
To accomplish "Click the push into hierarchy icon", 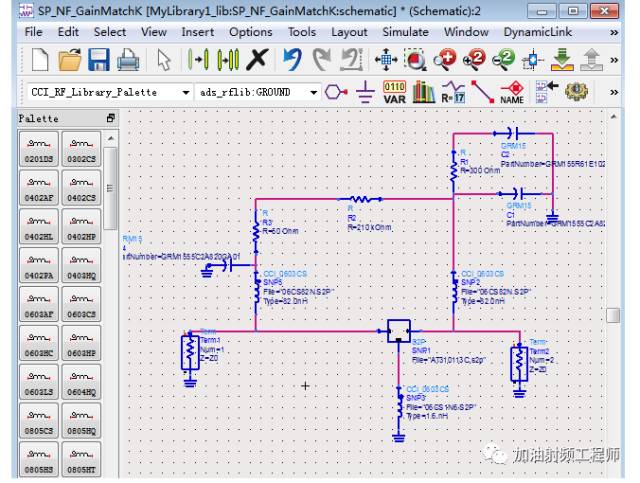I will coord(562,60).
